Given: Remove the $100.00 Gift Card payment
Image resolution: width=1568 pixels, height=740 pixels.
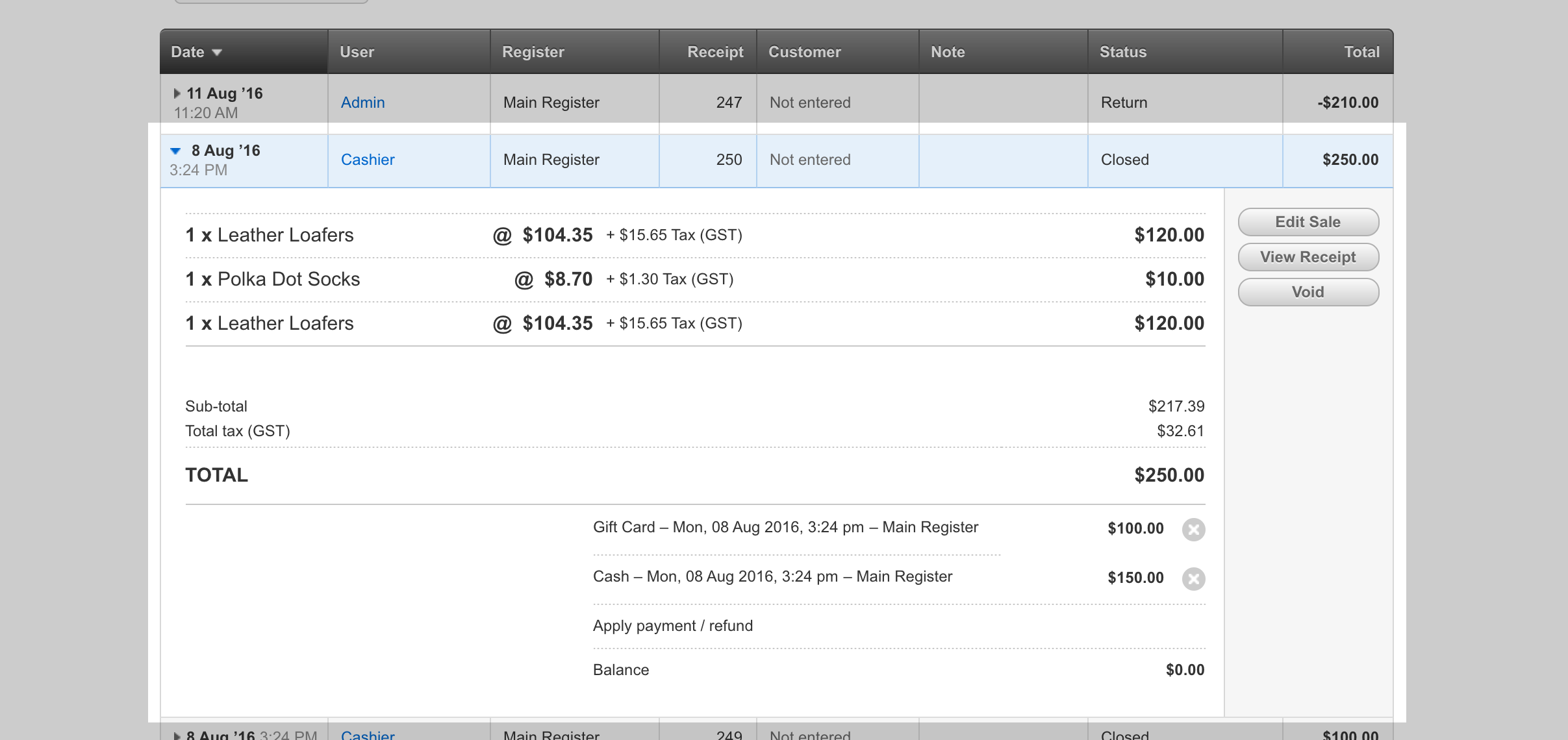Looking at the screenshot, I should pos(1193,530).
